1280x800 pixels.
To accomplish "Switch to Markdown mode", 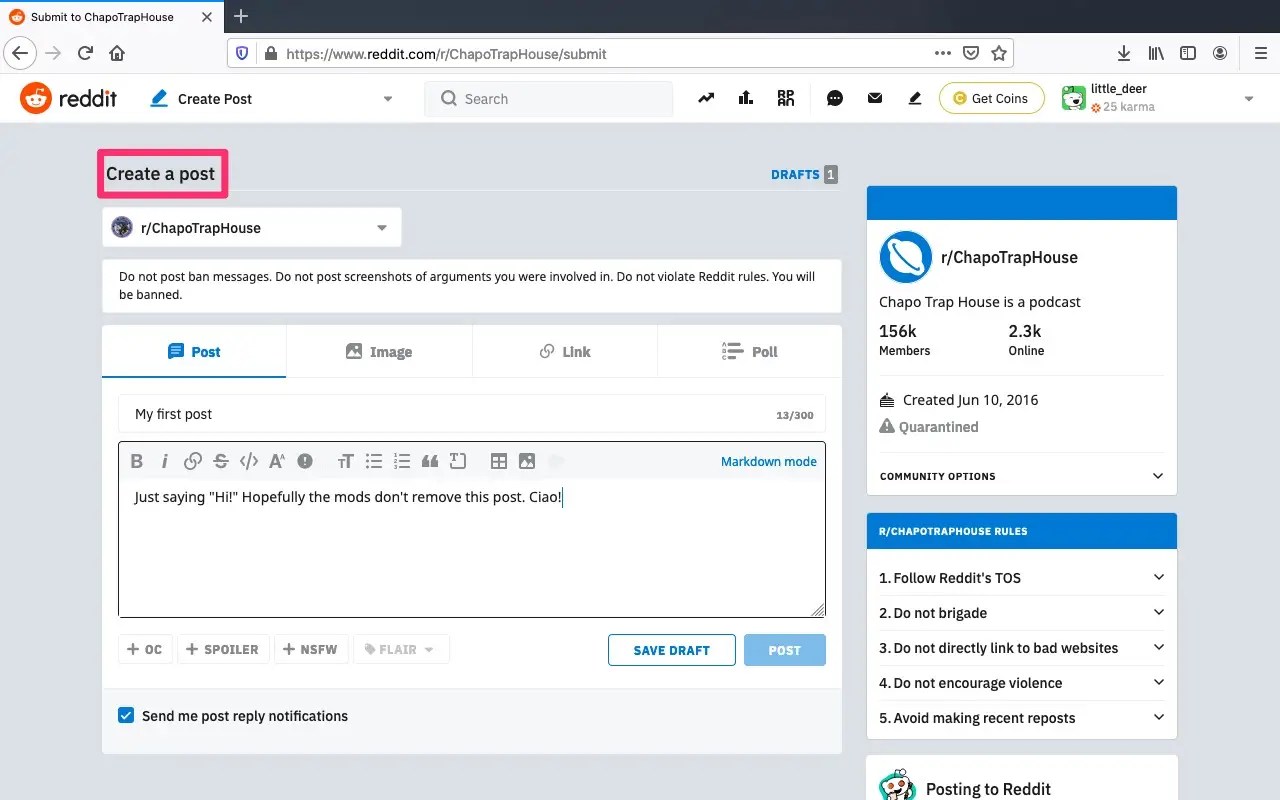I will [x=769, y=461].
